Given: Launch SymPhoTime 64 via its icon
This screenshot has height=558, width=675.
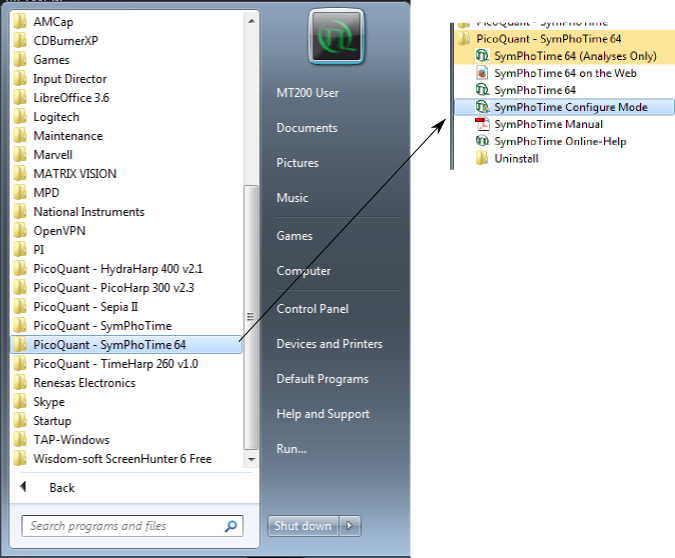Looking at the screenshot, I should [482, 90].
